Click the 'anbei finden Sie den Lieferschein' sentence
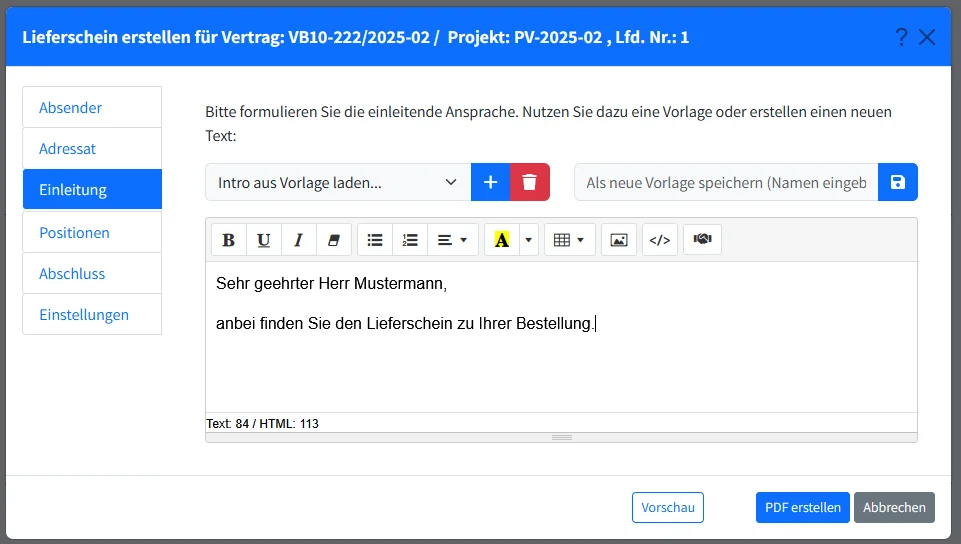This screenshot has height=544, width=961. coord(405,323)
